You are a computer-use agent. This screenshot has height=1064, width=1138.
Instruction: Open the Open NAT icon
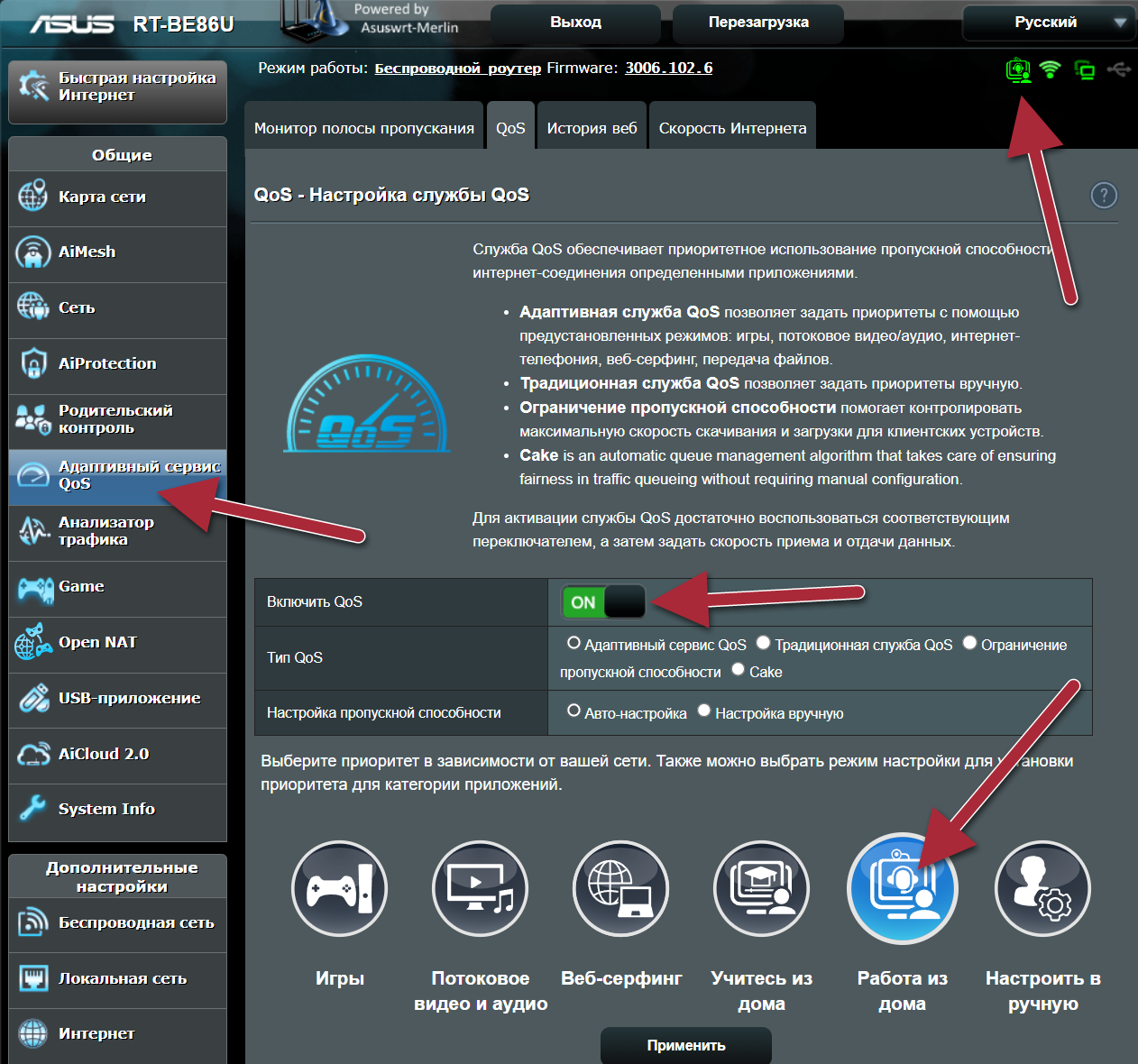33,642
